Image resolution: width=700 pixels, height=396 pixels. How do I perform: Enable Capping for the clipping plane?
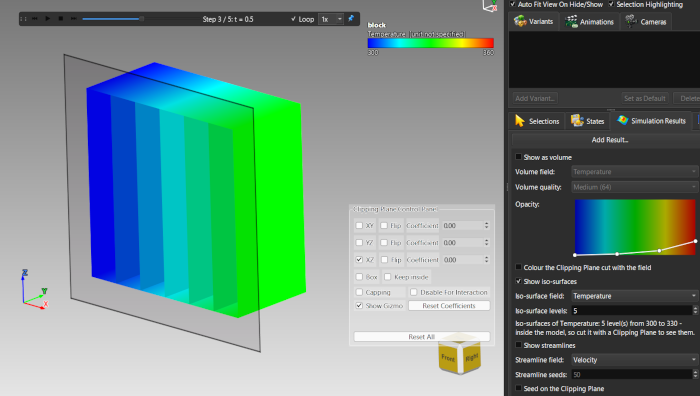(x=359, y=292)
